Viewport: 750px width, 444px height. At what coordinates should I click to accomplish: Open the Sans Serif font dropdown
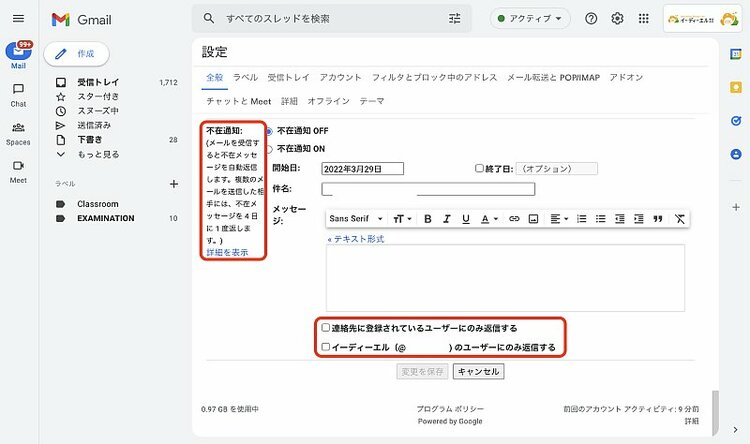click(356, 219)
